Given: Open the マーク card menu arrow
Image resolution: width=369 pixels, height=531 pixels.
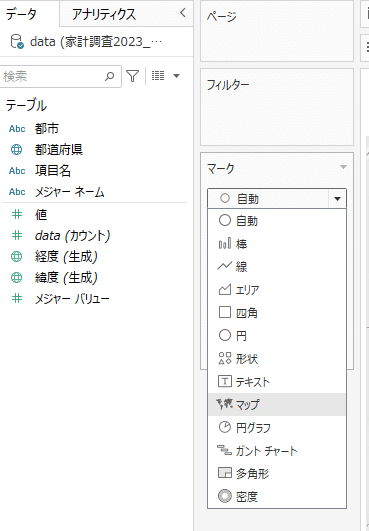Looking at the screenshot, I should (x=343, y=167).
